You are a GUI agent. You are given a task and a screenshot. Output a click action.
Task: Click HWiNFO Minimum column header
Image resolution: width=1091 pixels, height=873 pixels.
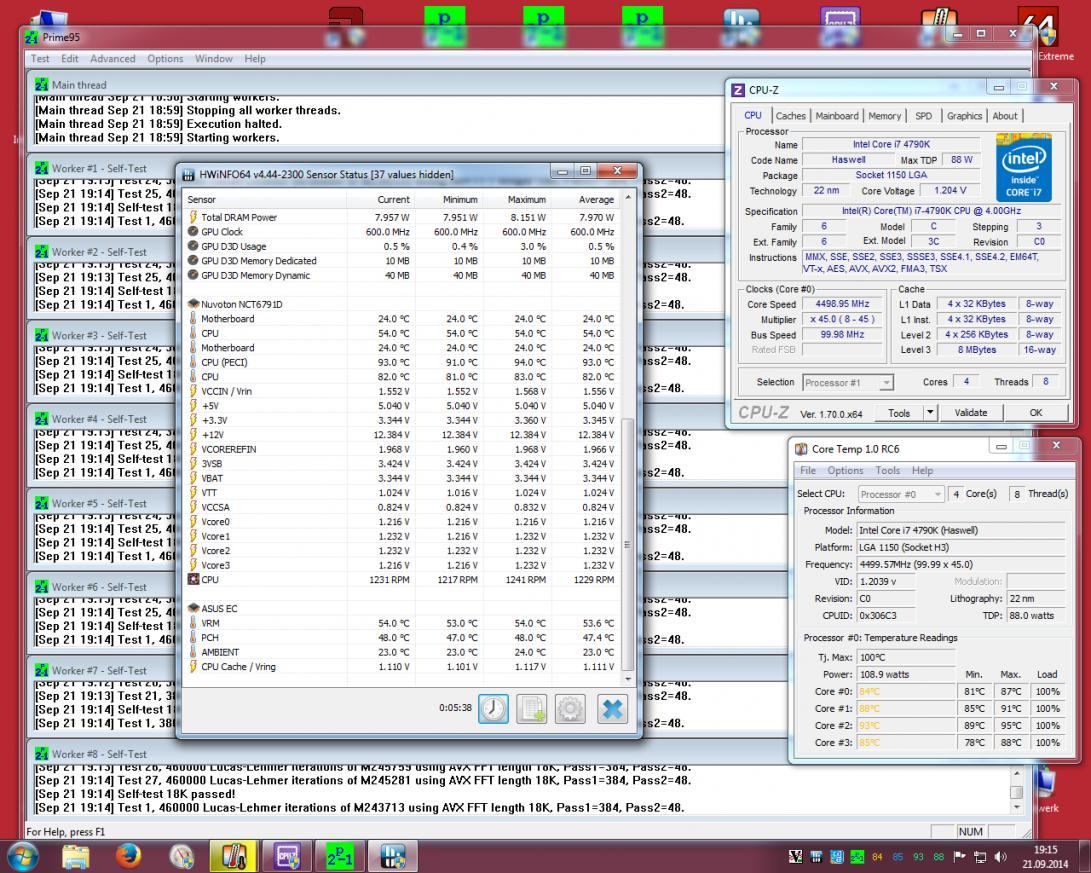[x=449, y=199]
